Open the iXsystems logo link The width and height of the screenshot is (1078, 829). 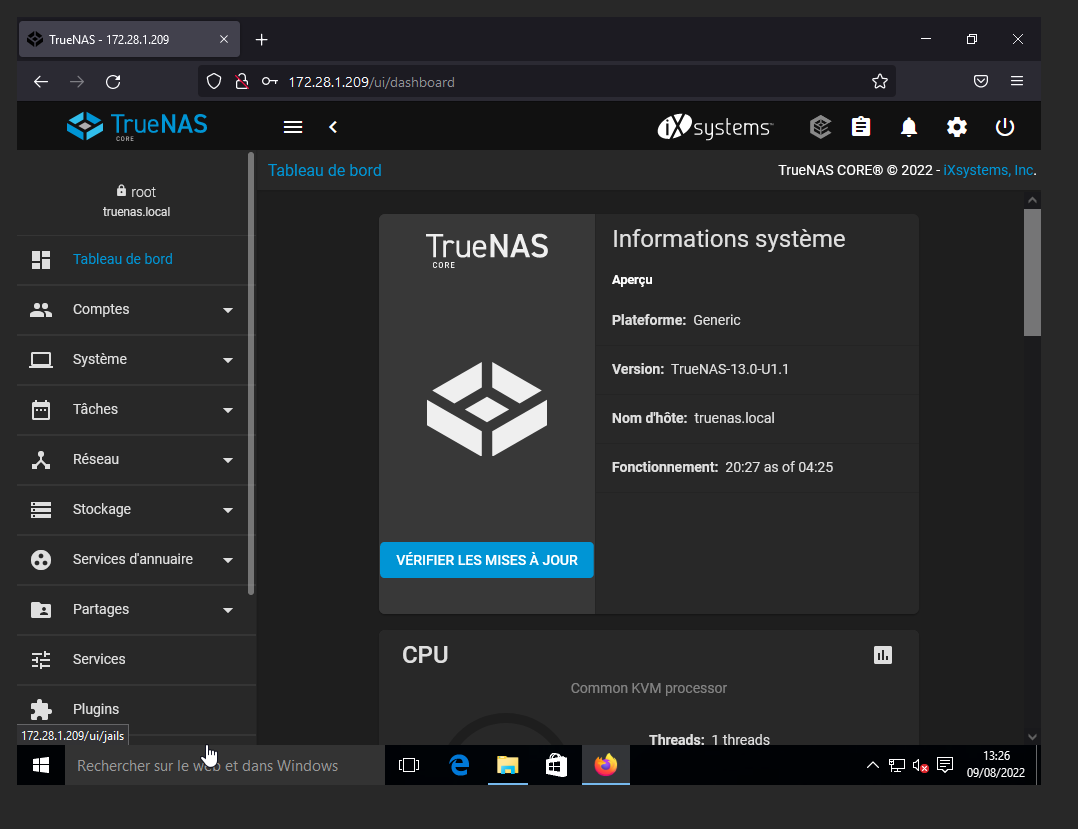click(715, 127)
